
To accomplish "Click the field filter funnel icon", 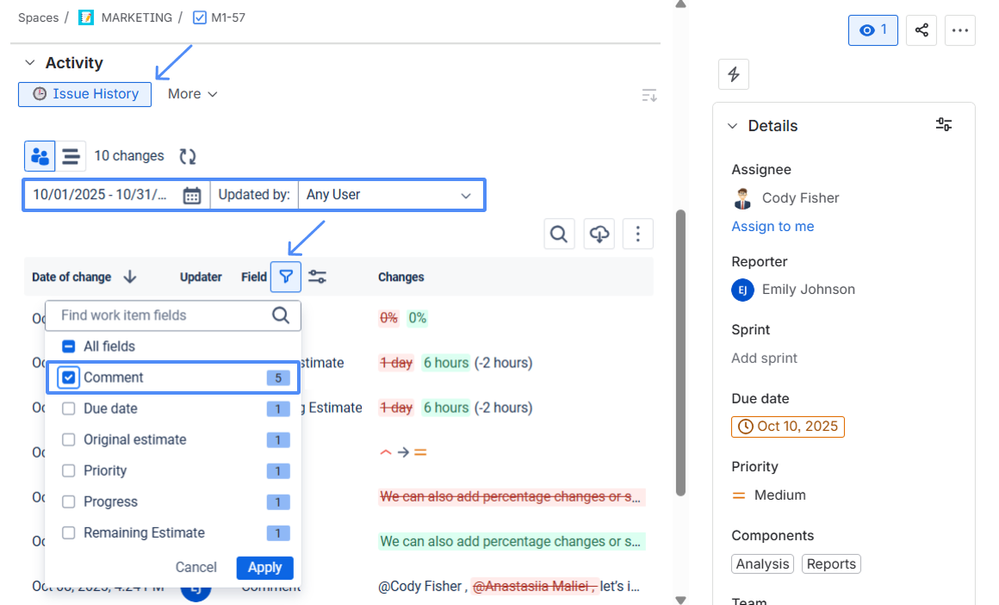I will pyautogui.click(x=286, y=277).
